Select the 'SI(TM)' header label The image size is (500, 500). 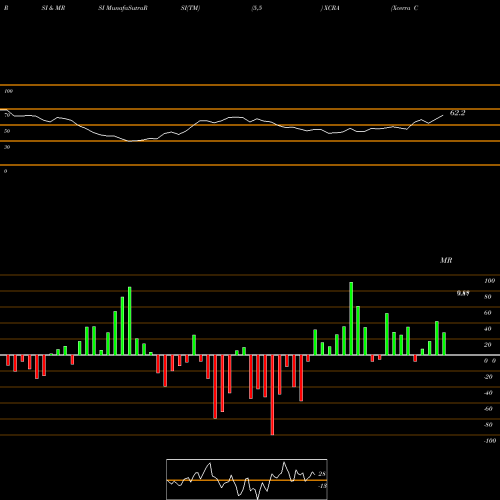click(190, 8)
